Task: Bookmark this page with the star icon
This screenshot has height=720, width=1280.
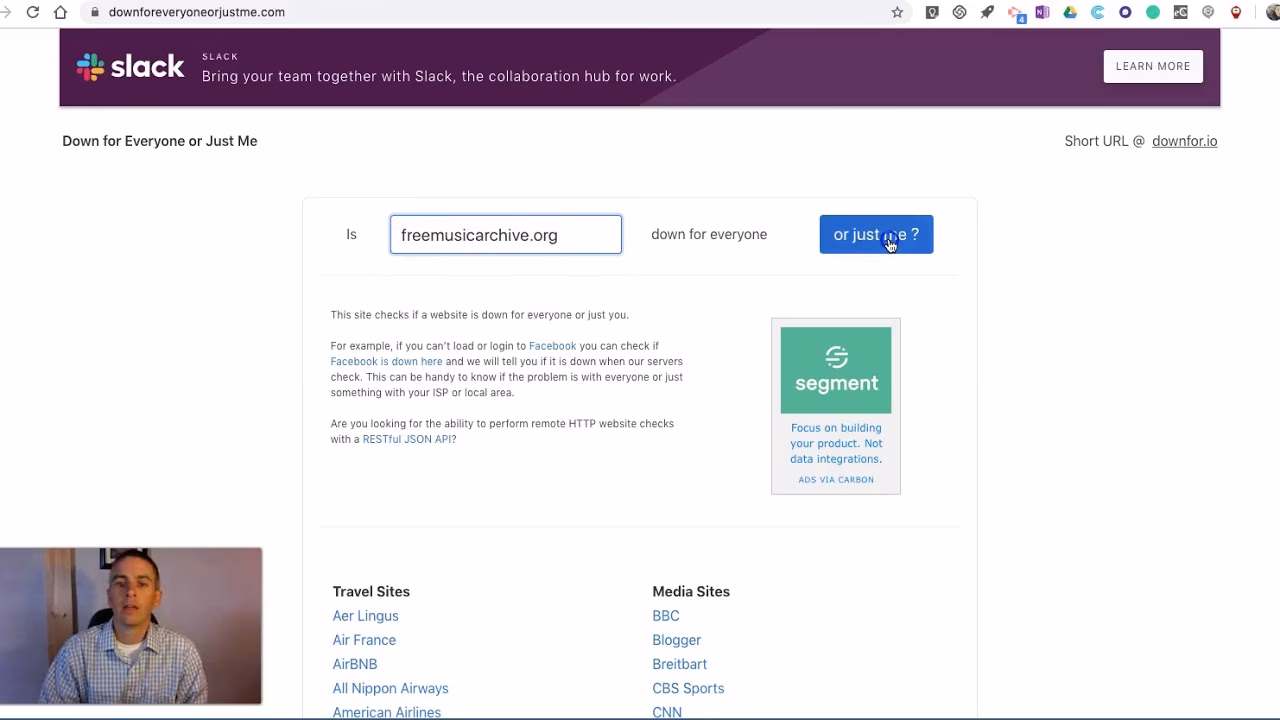Action: [x=897, y=12]
